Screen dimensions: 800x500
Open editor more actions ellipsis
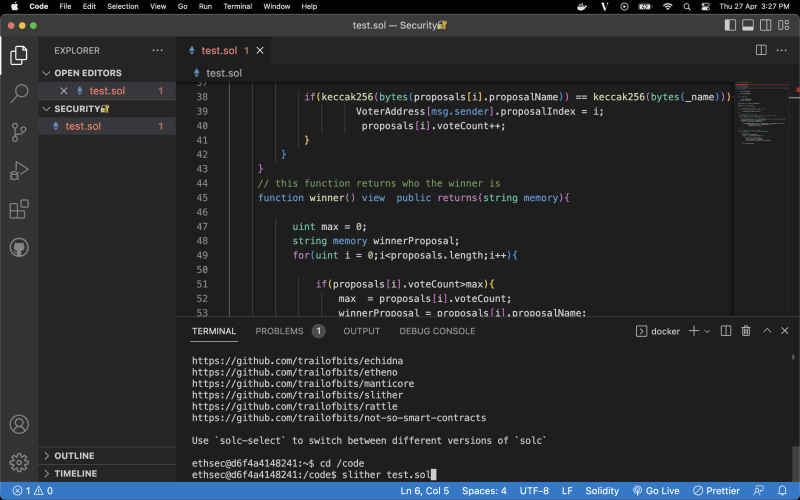coord(781,50)
